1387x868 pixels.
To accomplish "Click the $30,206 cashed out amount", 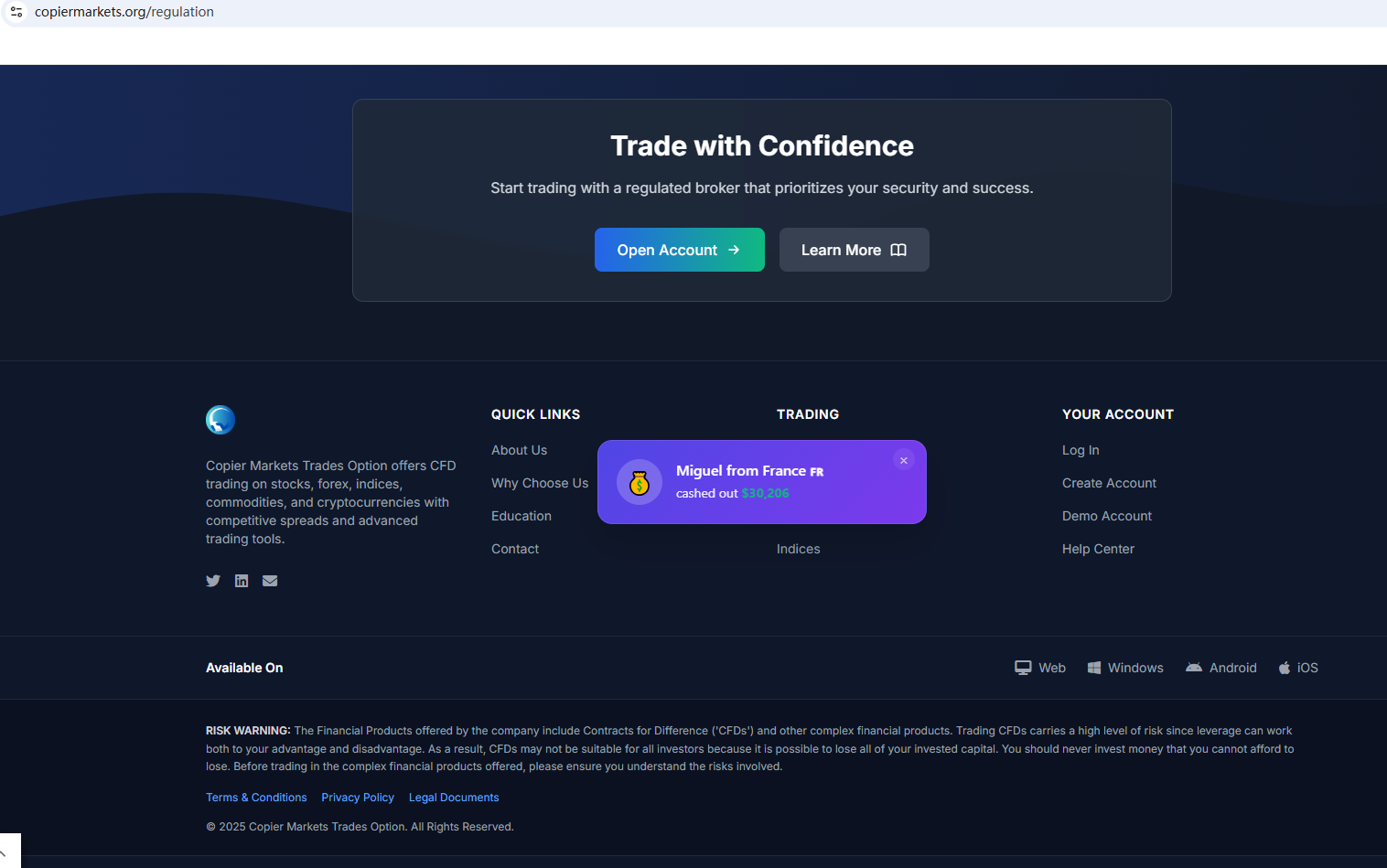I will tap(765, 494).
